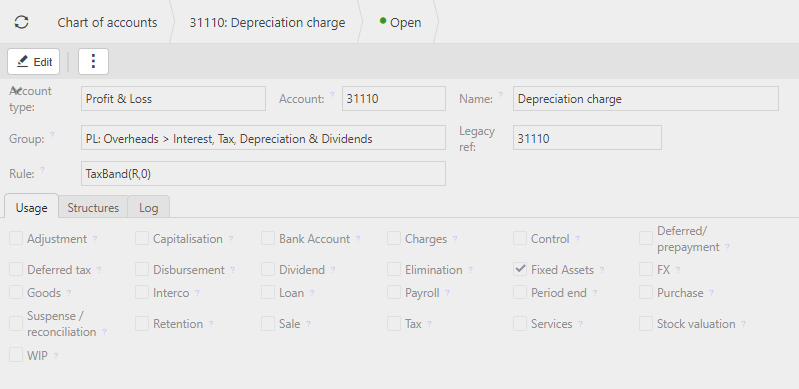Switch to the Log tab

click(x=148, y=207)
